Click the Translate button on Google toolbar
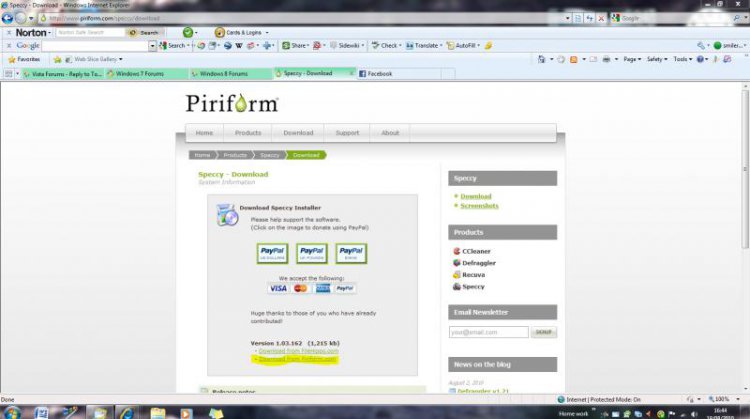The height and width of the screenshot is (419, 750). pyautogui.click(x=424, y=45)
